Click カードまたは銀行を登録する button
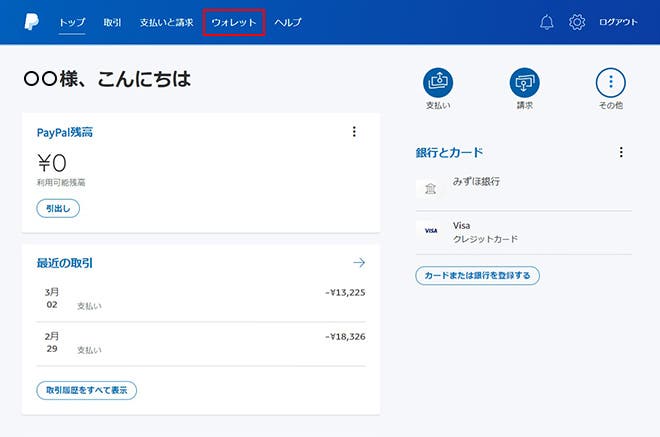 [477, 275]
